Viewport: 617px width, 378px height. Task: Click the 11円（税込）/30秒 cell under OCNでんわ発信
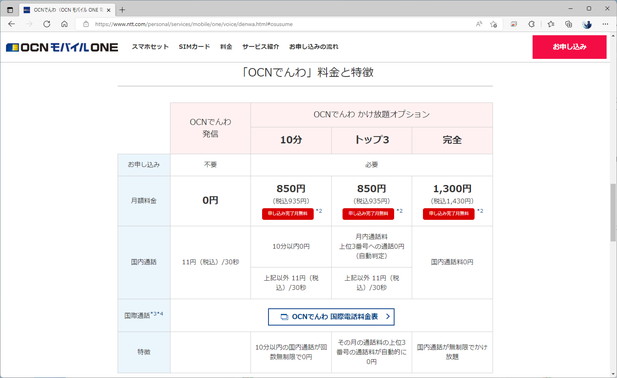coord(210,262)
